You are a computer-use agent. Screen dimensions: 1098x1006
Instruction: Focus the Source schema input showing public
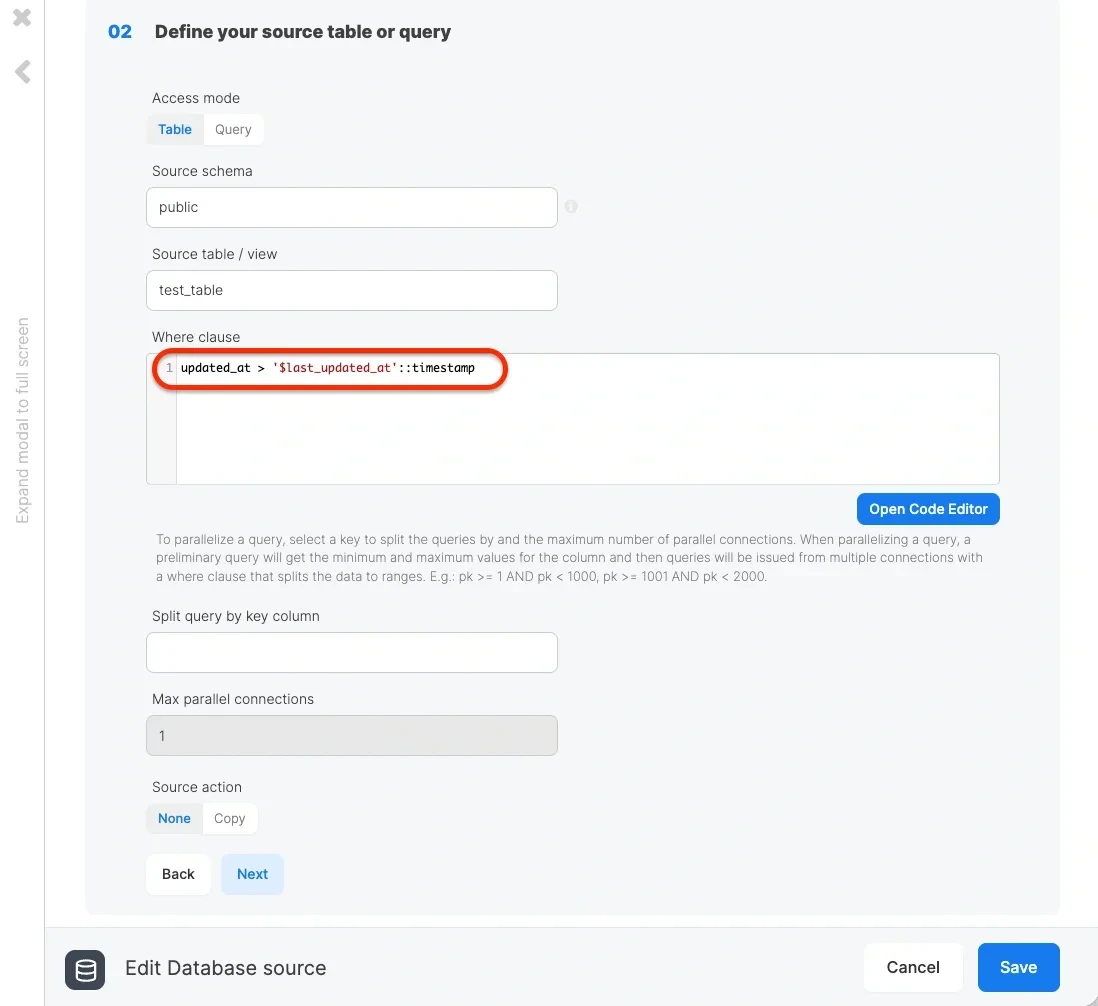click(351, 207)
